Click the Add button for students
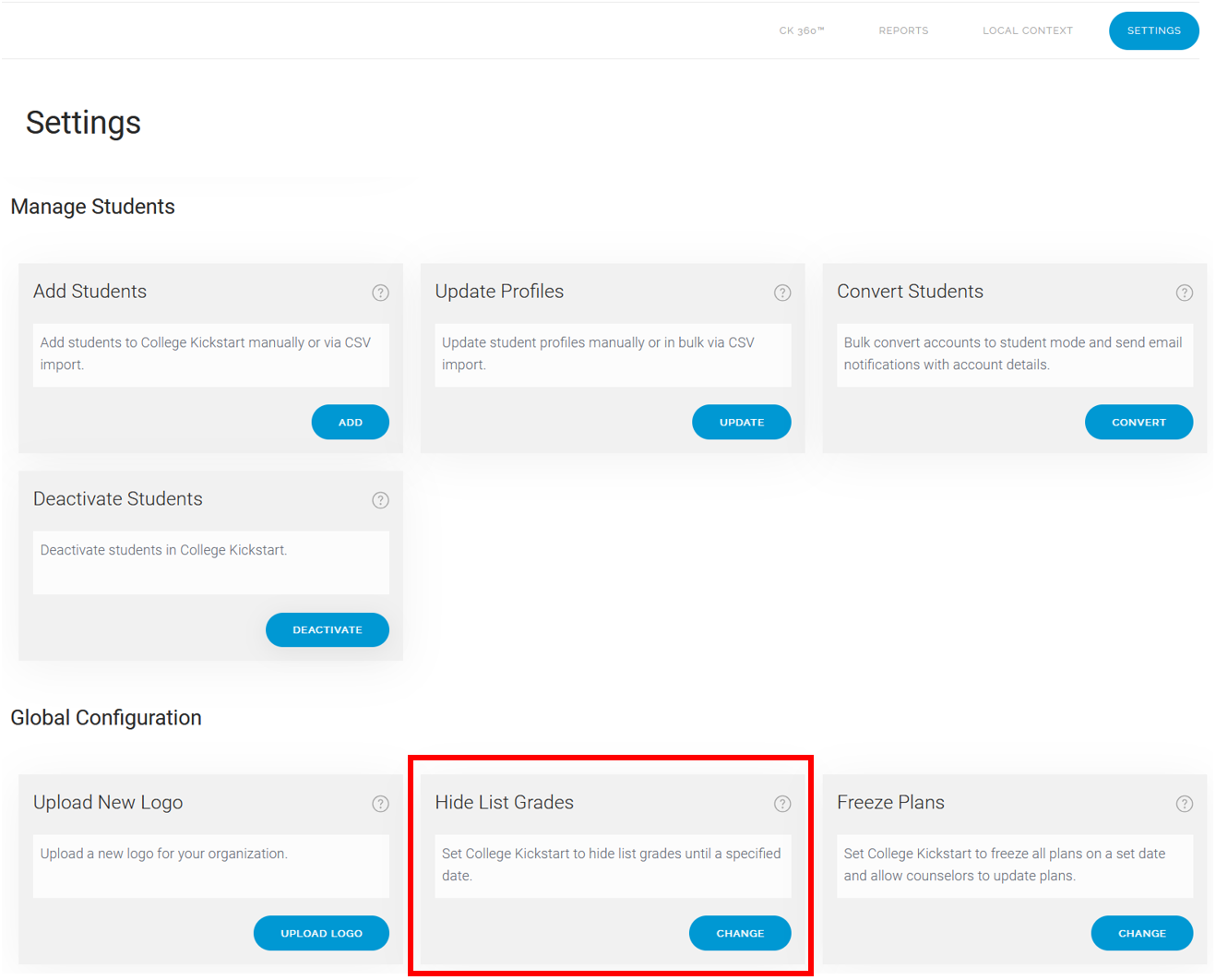 351,422
